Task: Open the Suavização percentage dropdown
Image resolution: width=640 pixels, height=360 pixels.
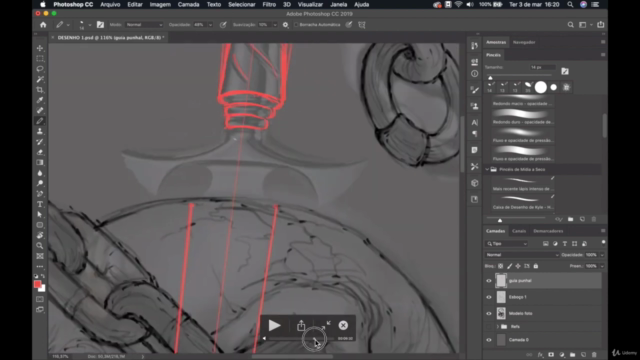Action: point(275,25)
